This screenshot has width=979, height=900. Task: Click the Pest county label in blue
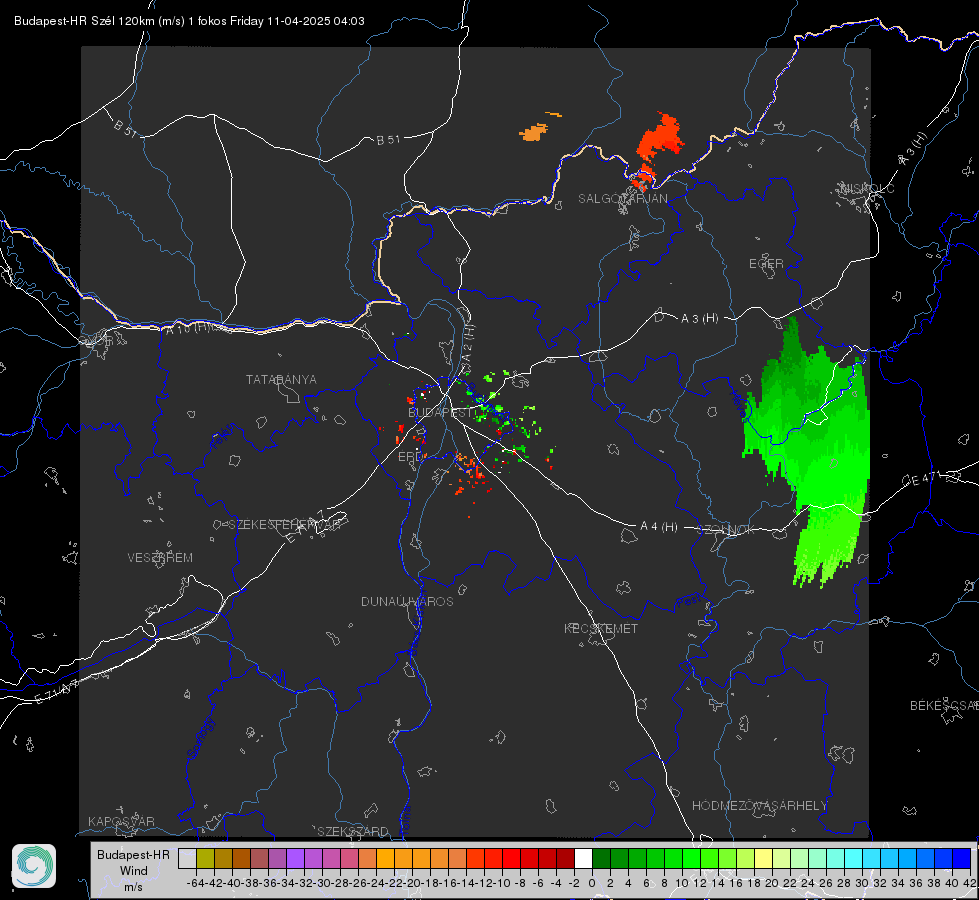tap(687, 603)
